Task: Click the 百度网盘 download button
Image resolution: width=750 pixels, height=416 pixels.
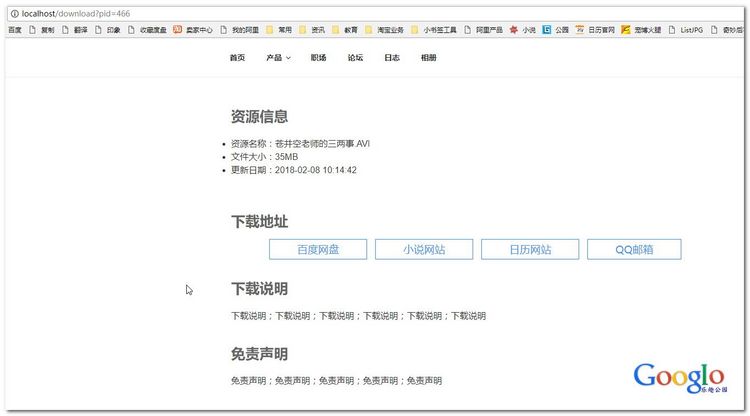Action: (x=318, y=249)
